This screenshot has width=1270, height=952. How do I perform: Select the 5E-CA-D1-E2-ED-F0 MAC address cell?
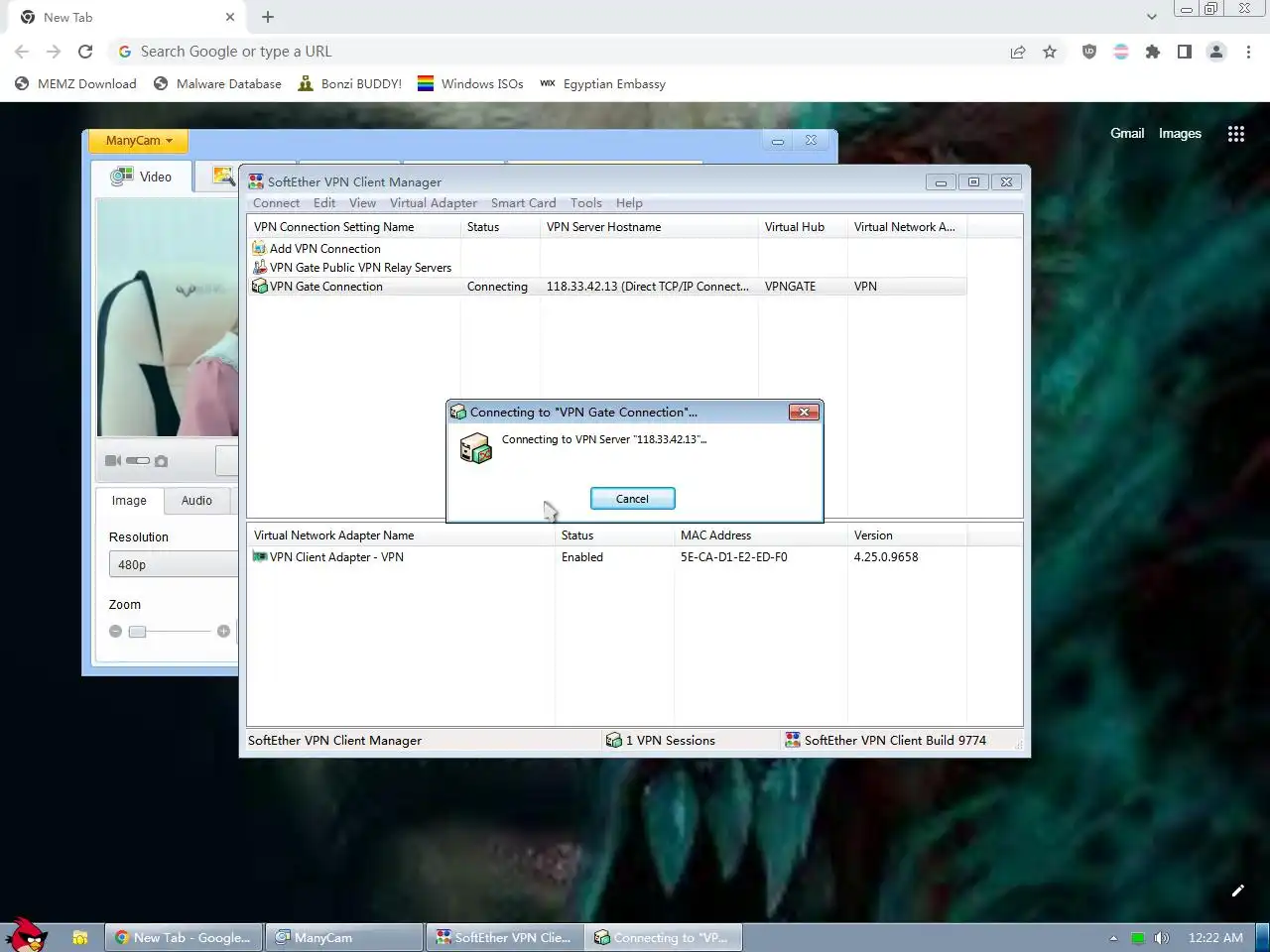pos(734,557)
